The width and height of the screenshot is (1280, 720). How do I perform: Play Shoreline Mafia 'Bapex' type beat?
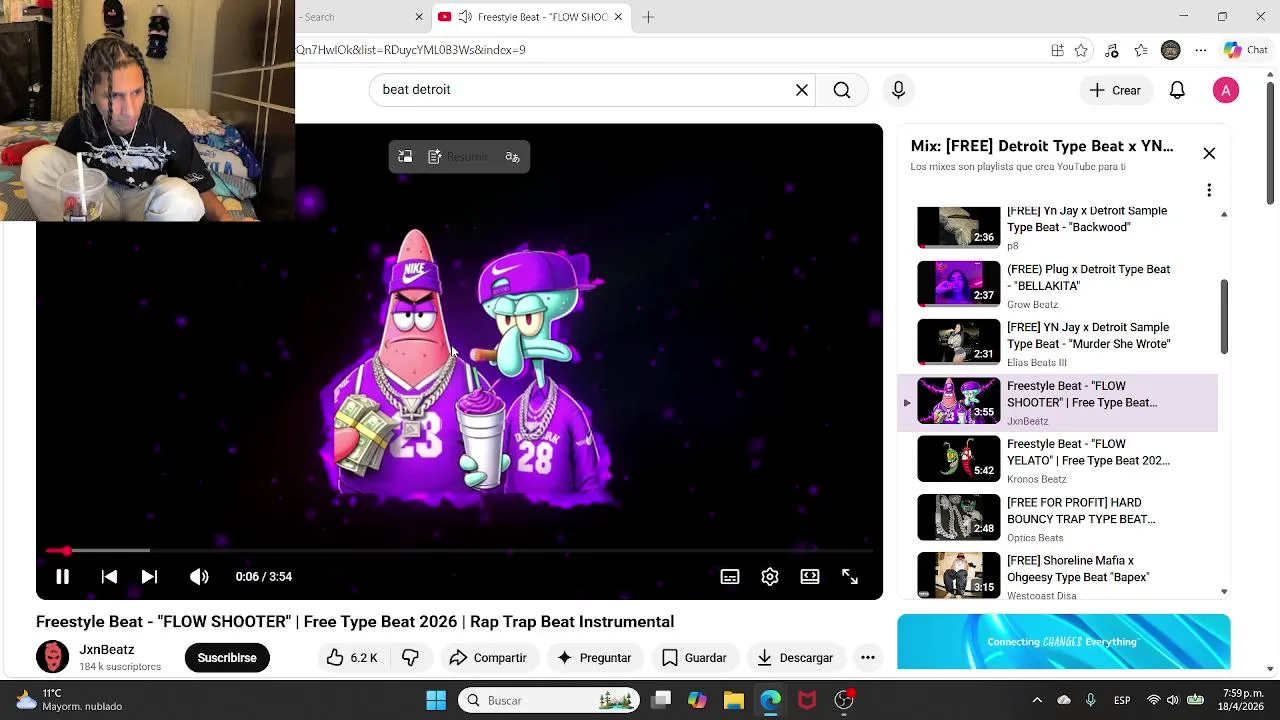tap(1058, 576)
